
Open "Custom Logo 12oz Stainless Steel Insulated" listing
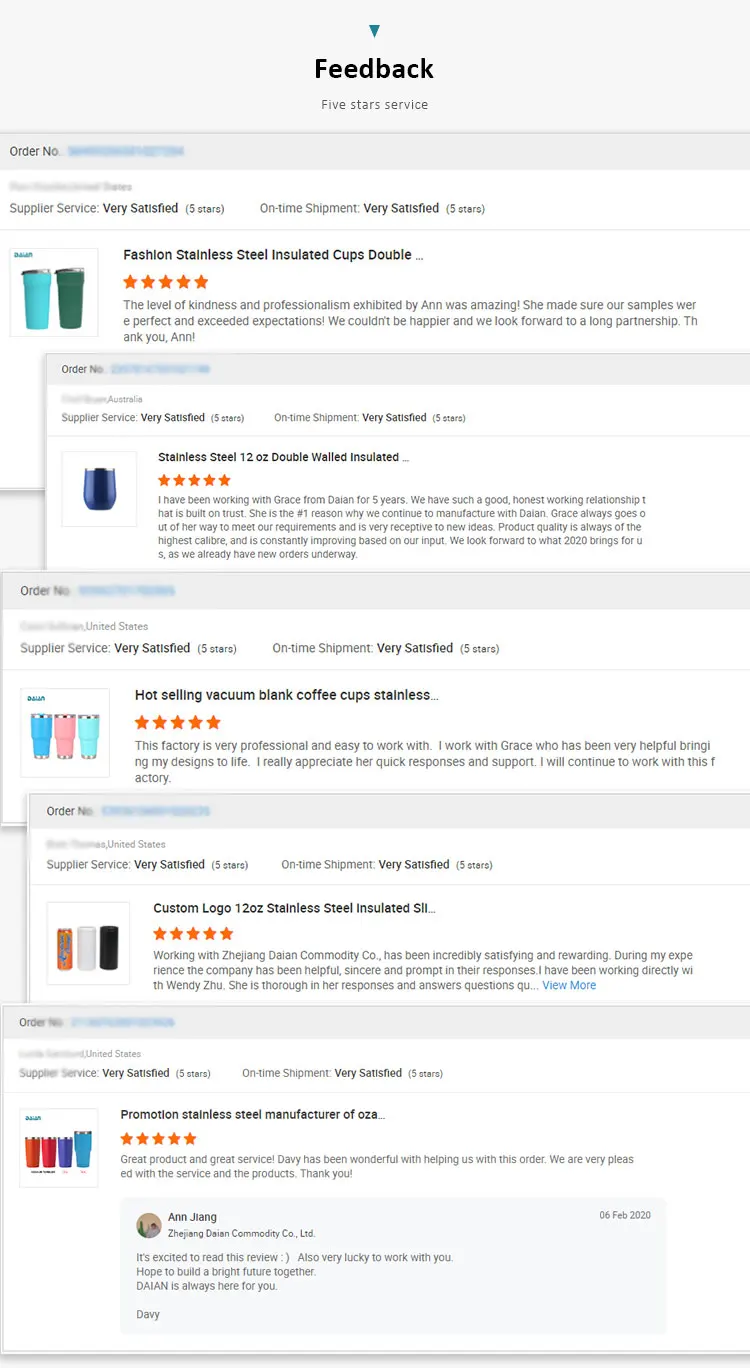pyautogui.click(x=294, y=908)
